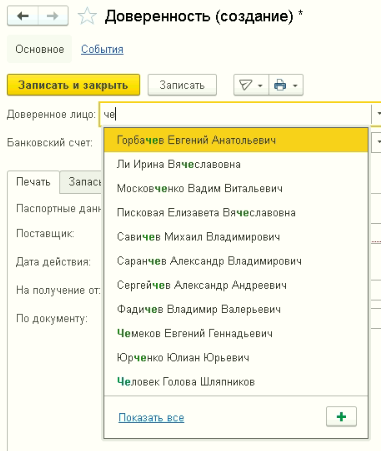Click the Поставщик field label
Viewport: 381px width, 451px height.
(x=45, y=233)
